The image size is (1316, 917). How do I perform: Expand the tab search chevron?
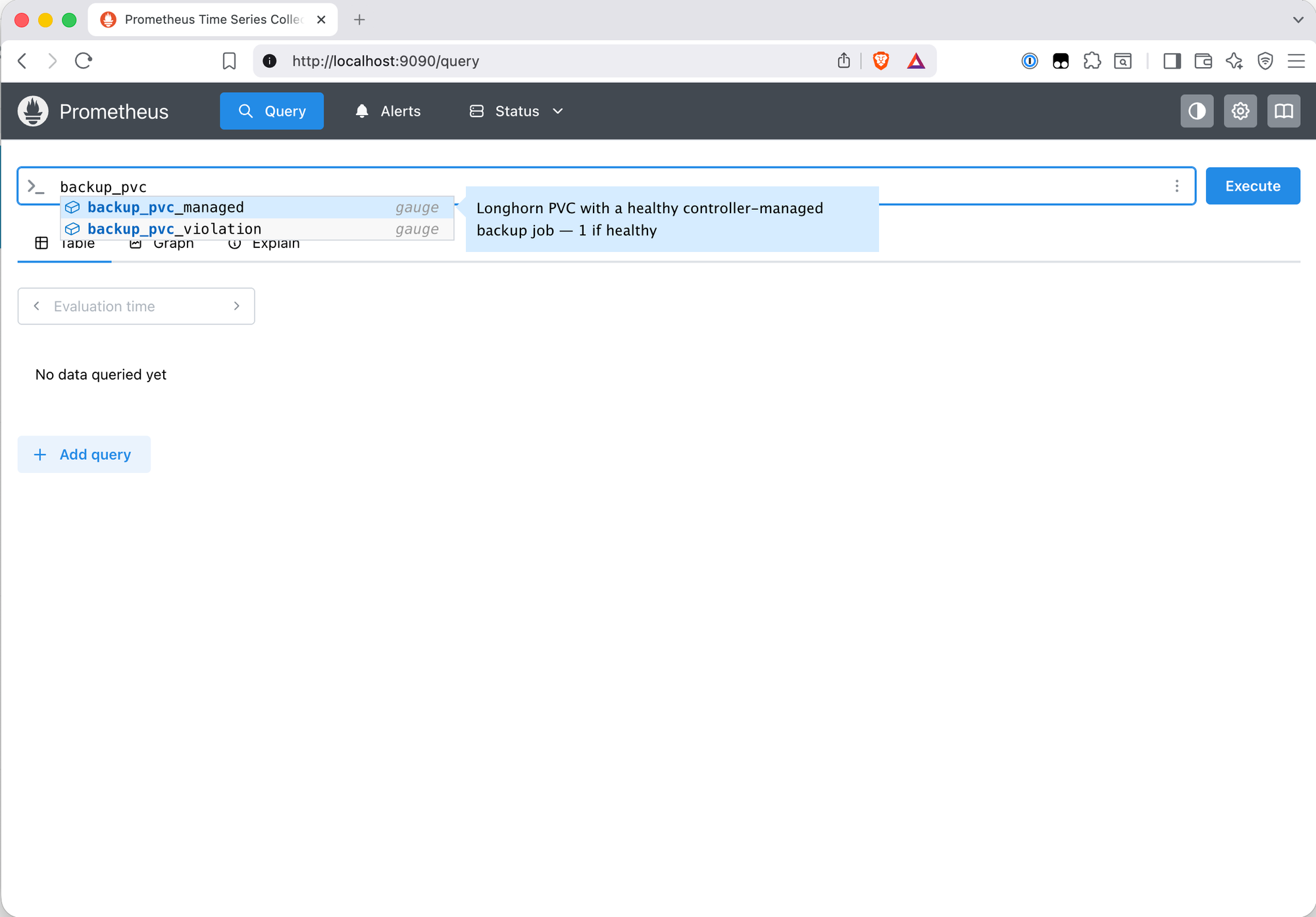[x=1298, y=20]
